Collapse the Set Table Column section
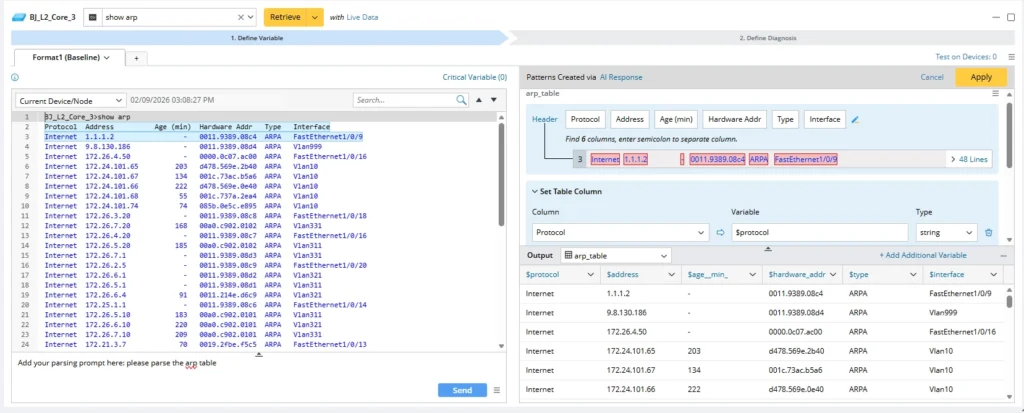Image resolution: width=1024 pixels, height=413 pixels. pyautogui.click(x=533, y=191)
